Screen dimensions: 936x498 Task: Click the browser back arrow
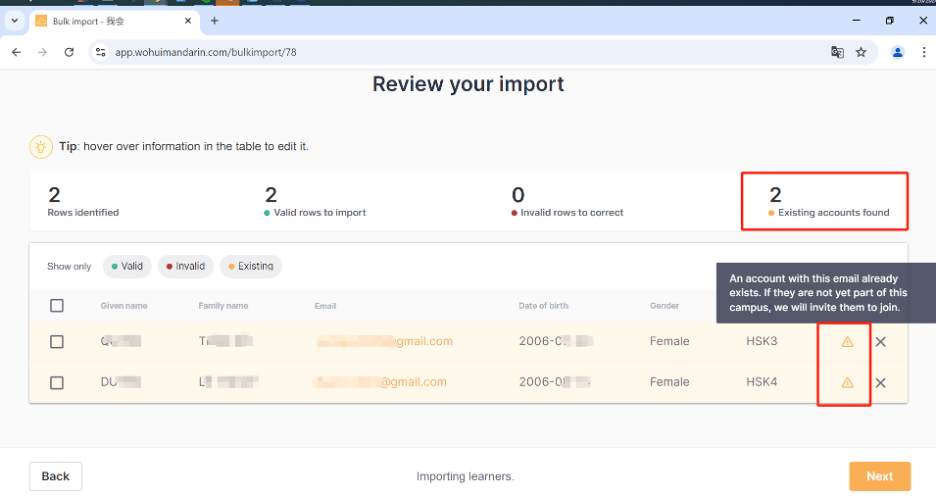(17, 52)
